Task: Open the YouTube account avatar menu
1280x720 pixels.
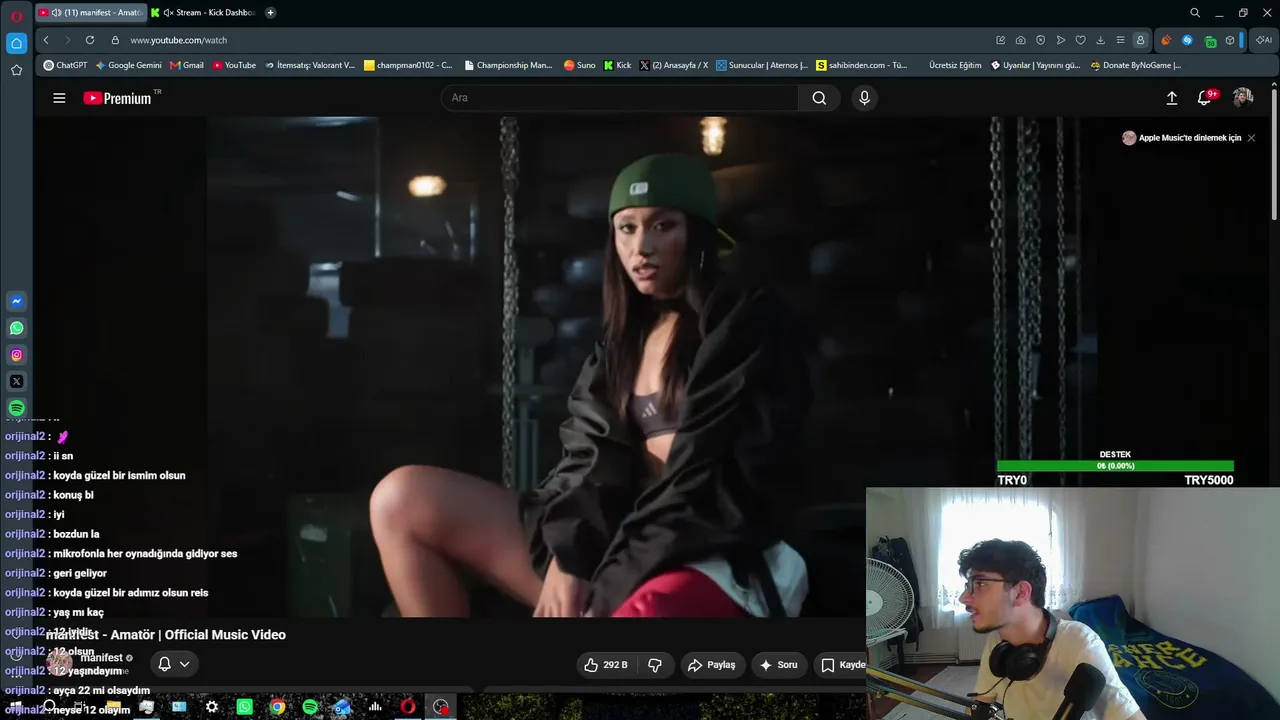Action: pos(1243,97)
